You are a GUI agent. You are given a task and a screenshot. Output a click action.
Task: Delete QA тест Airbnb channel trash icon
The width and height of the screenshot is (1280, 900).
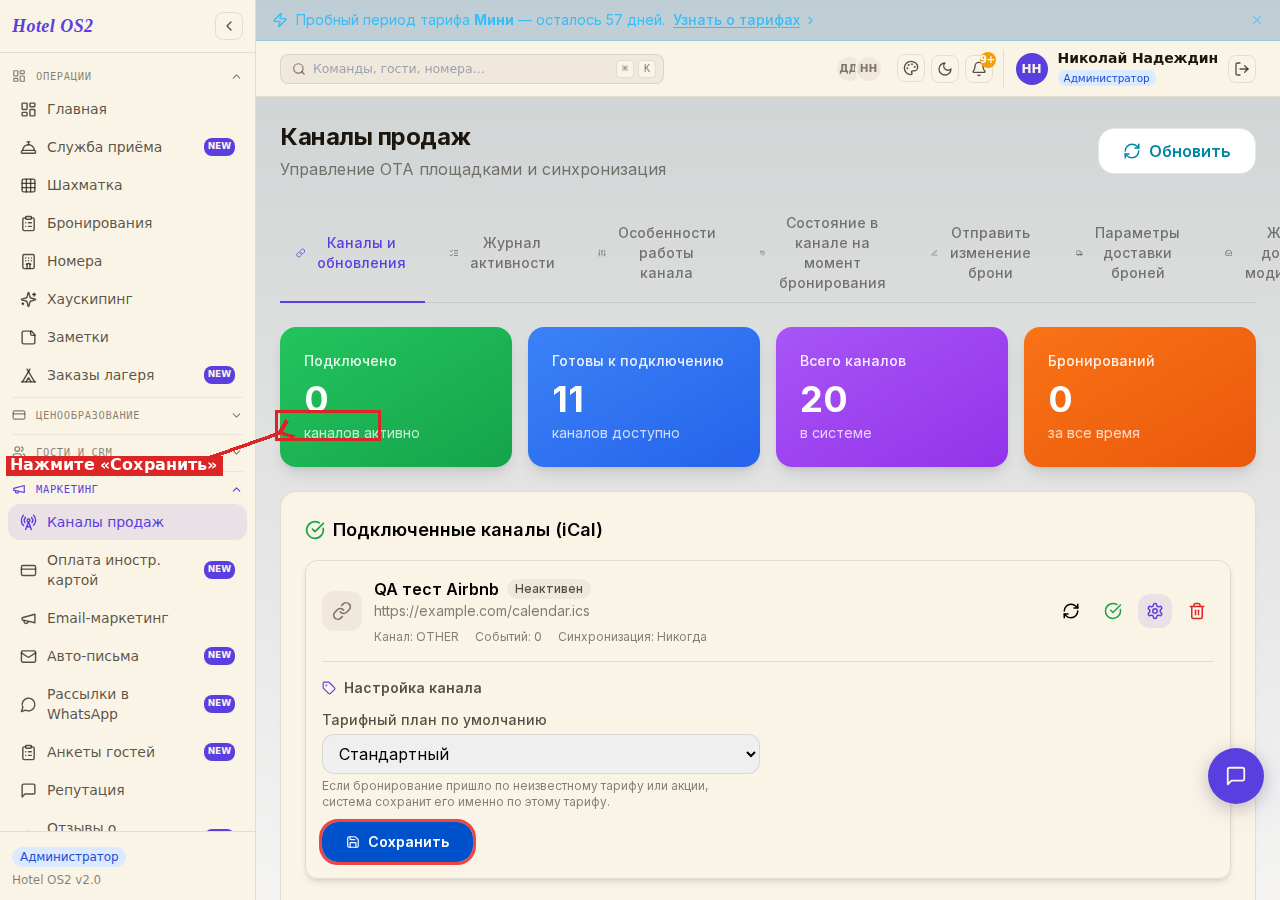tap(1197, 611)
